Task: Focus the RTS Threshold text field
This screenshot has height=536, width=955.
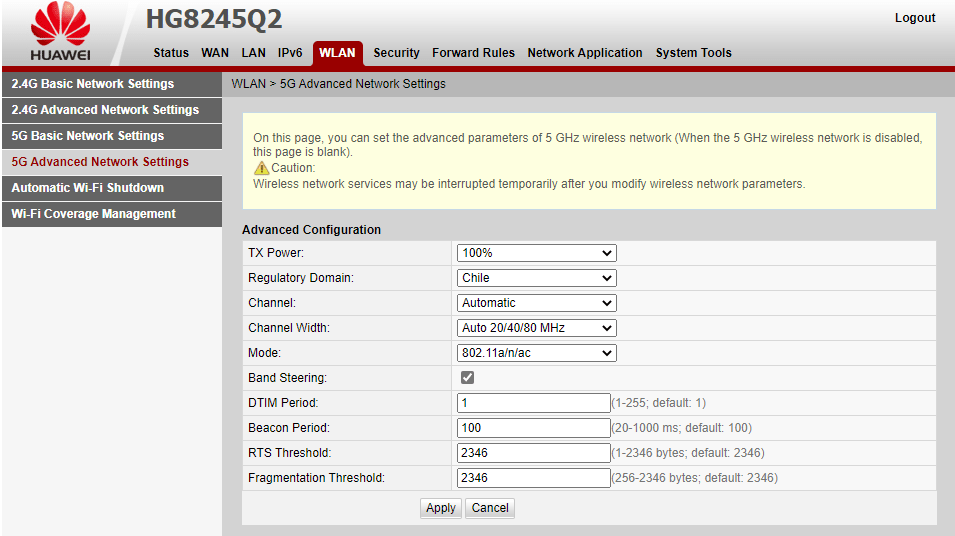Action: 533,453
